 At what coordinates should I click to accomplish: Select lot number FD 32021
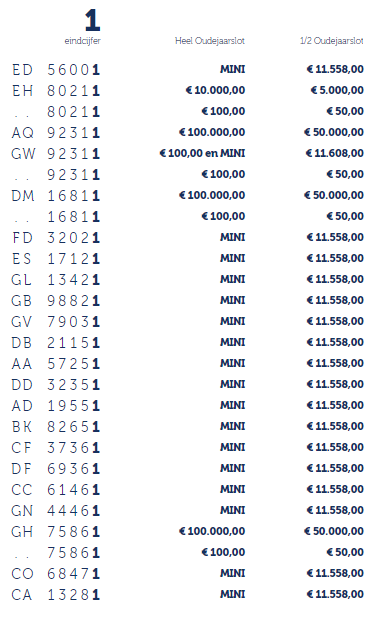coord(56,238)
